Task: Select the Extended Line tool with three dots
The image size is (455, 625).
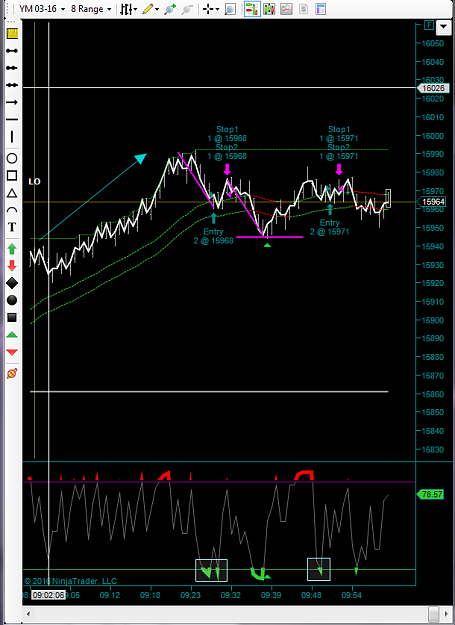Action: 12,85
